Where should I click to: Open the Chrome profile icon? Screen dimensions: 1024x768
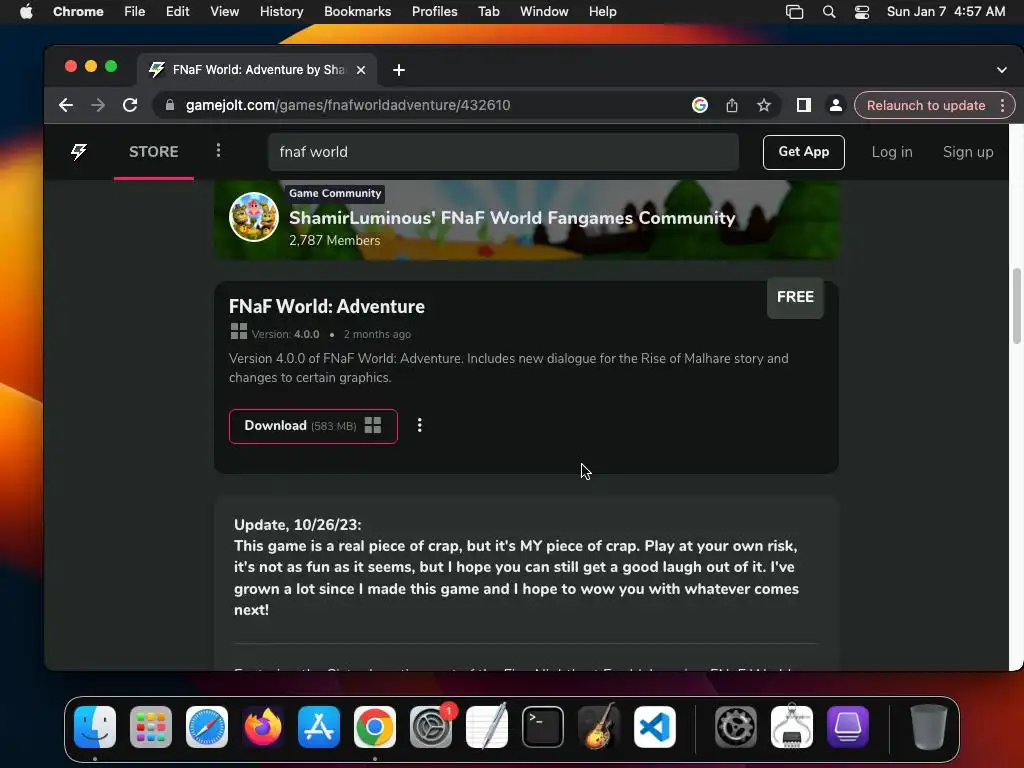point(835,105)
